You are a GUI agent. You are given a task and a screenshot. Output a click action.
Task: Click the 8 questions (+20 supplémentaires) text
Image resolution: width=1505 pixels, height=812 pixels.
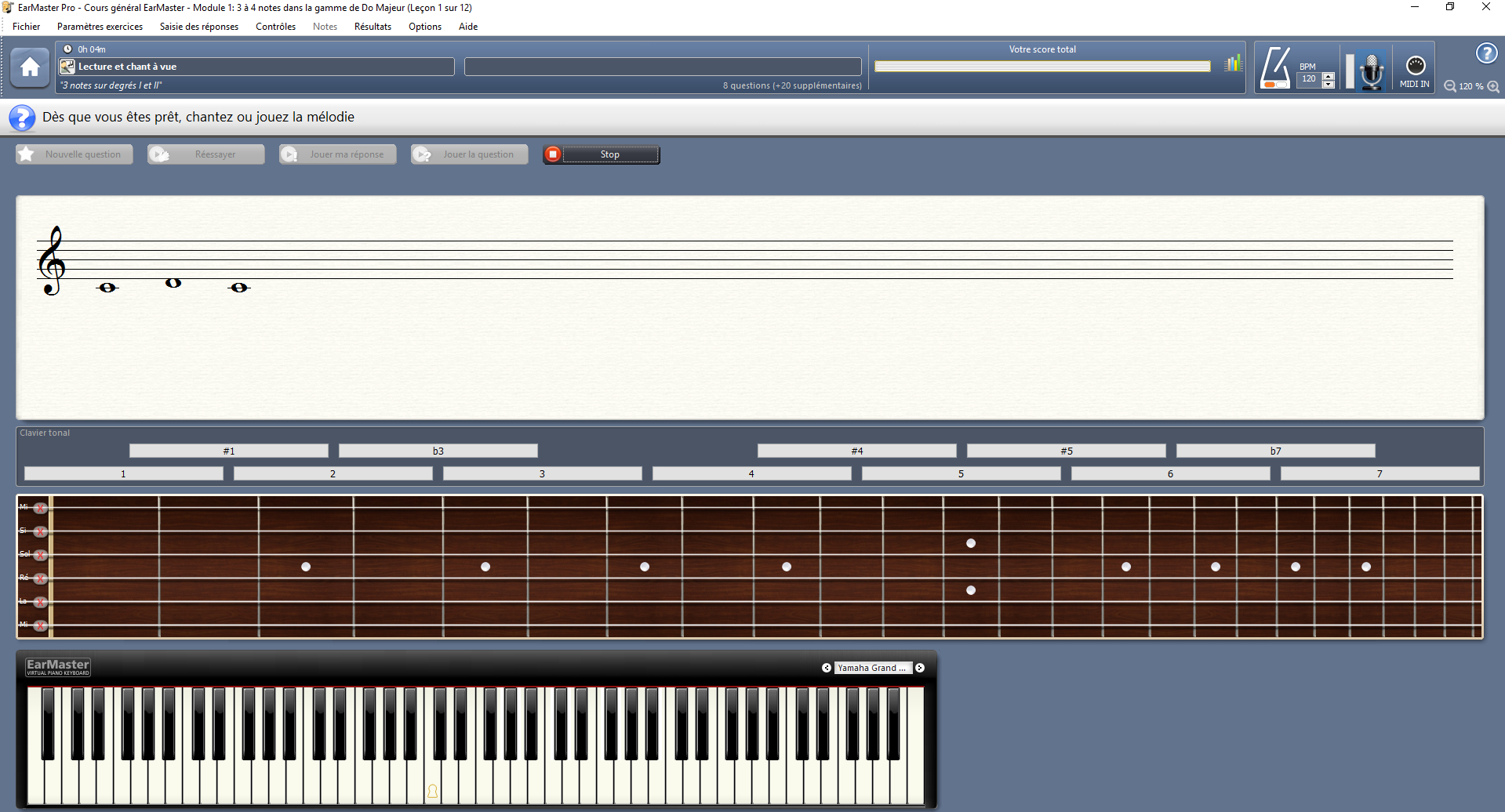tap(792, 85)
